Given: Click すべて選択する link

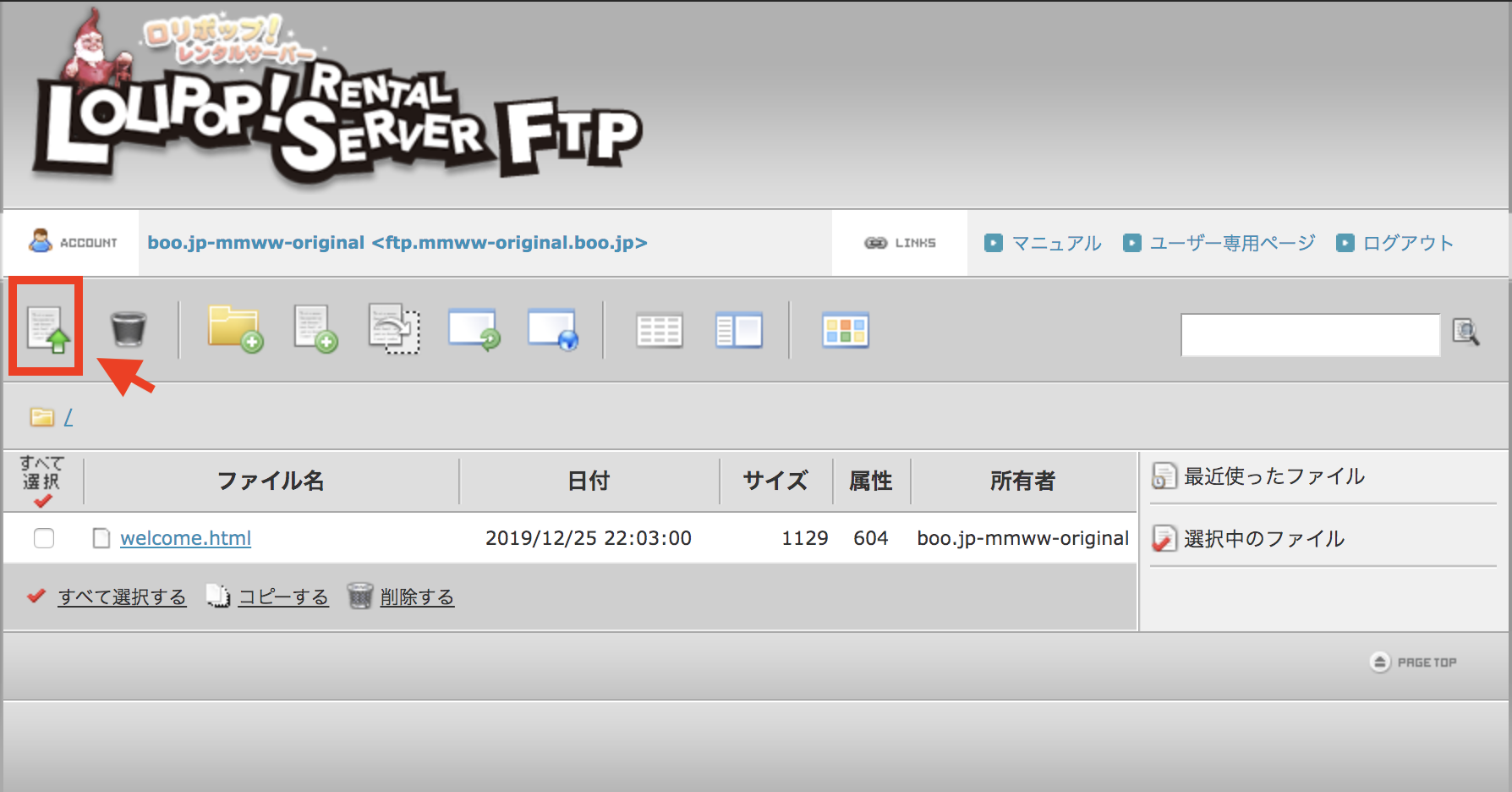Looking at the screenshot, I should pos(122,597).
